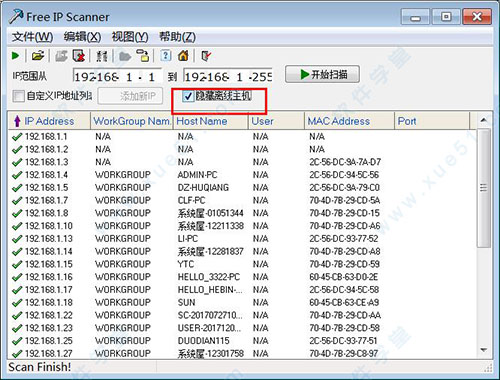The width and height of the screenshot is (500, 380).
Task: Sort by the Port column header
Action: [432, 121]
